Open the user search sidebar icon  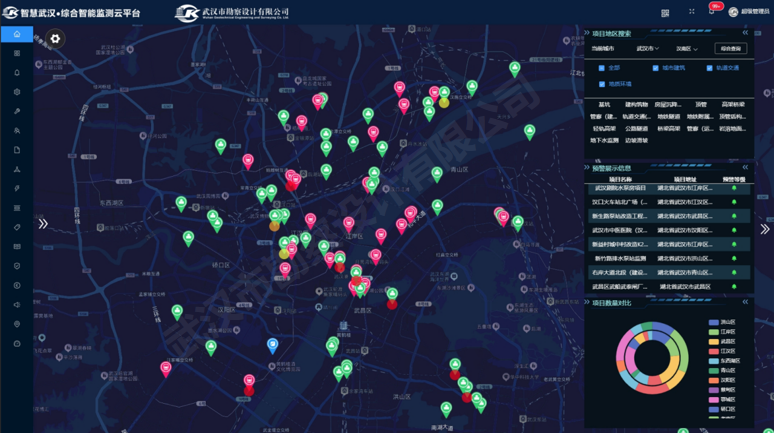pos(17,131)
